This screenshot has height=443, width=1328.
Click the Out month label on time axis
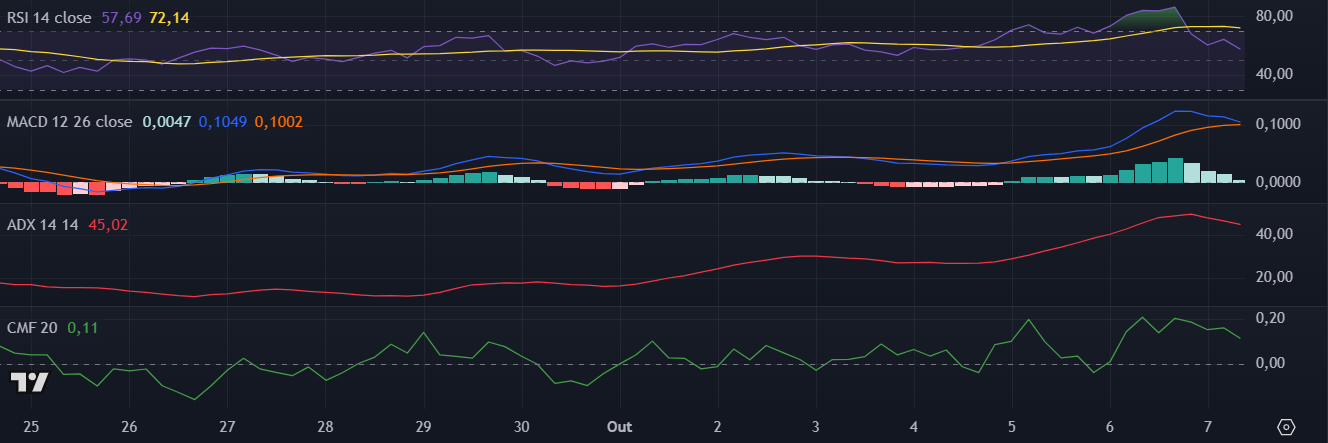[620, 427]
